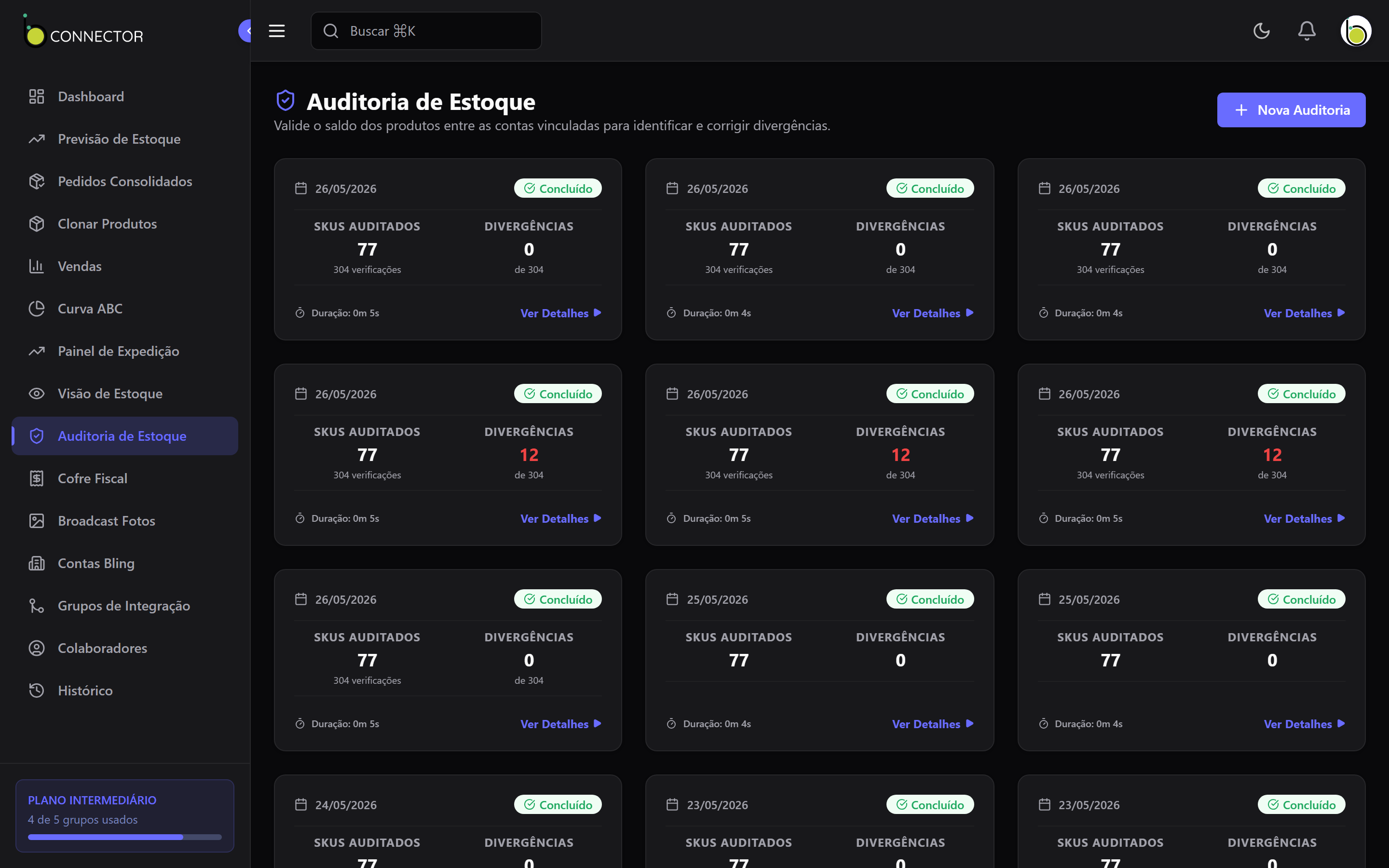
Task: Go to Dashboard menu item
Action: pyautogui.click(x=124, y=96)
